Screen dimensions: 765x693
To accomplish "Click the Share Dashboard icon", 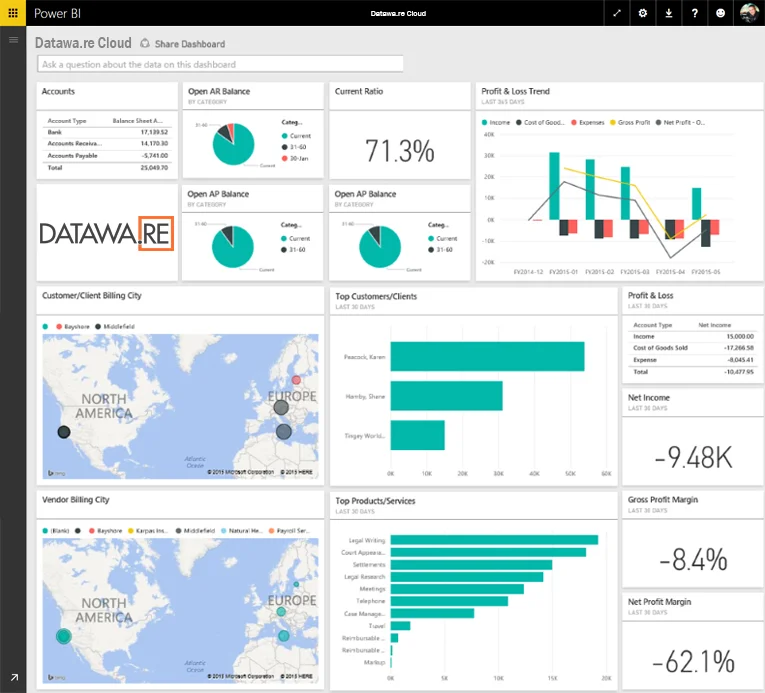I will 145,43.
